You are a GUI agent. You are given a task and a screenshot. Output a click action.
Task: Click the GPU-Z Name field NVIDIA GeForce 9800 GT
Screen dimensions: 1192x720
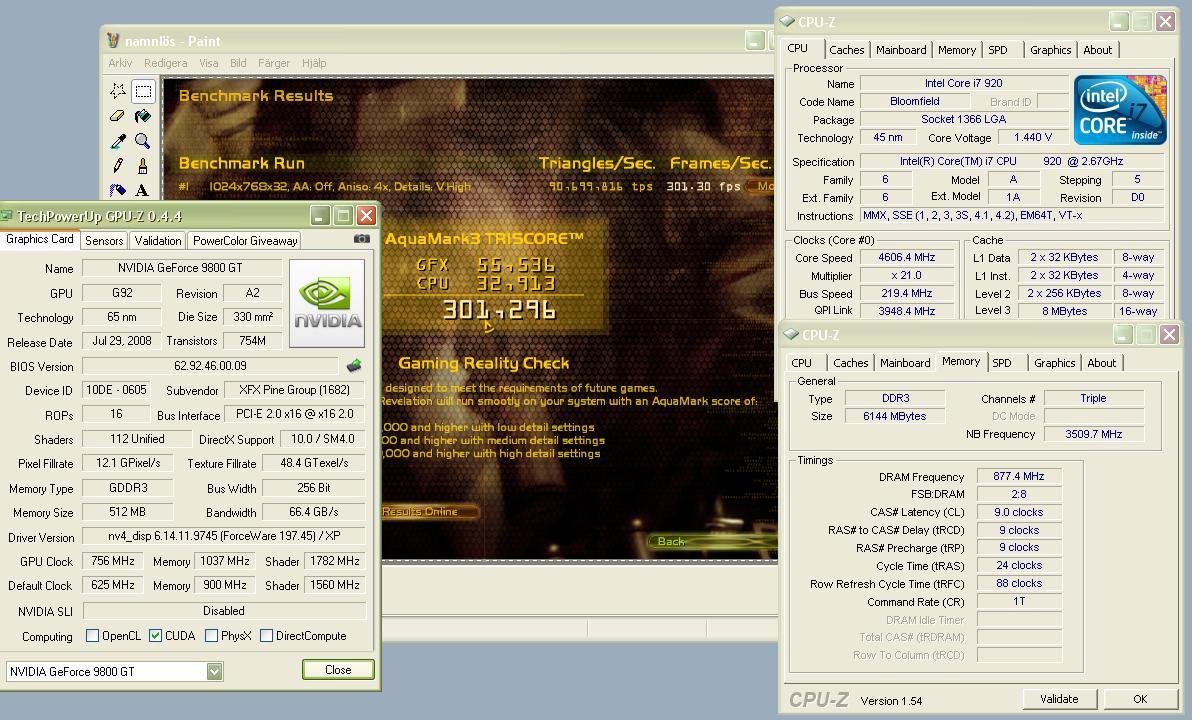180,268
